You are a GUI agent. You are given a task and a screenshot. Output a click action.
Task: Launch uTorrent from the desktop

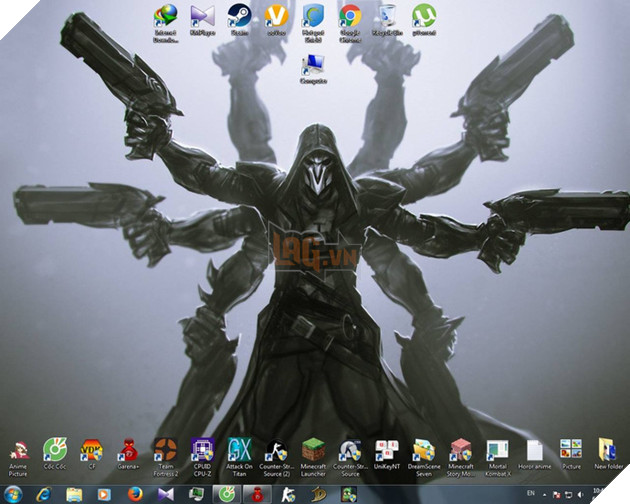click(424, 19)
